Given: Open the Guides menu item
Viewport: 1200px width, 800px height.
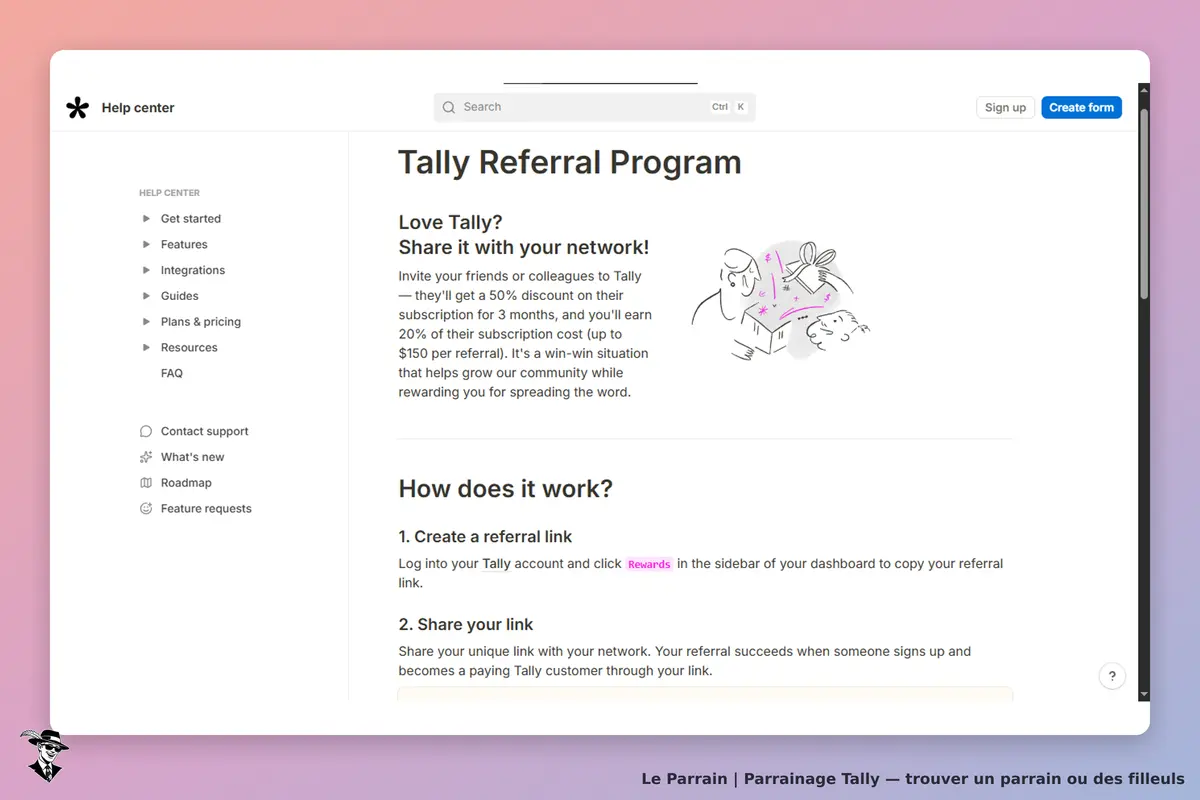Looking at the screenshot, I should pos(180,296).
